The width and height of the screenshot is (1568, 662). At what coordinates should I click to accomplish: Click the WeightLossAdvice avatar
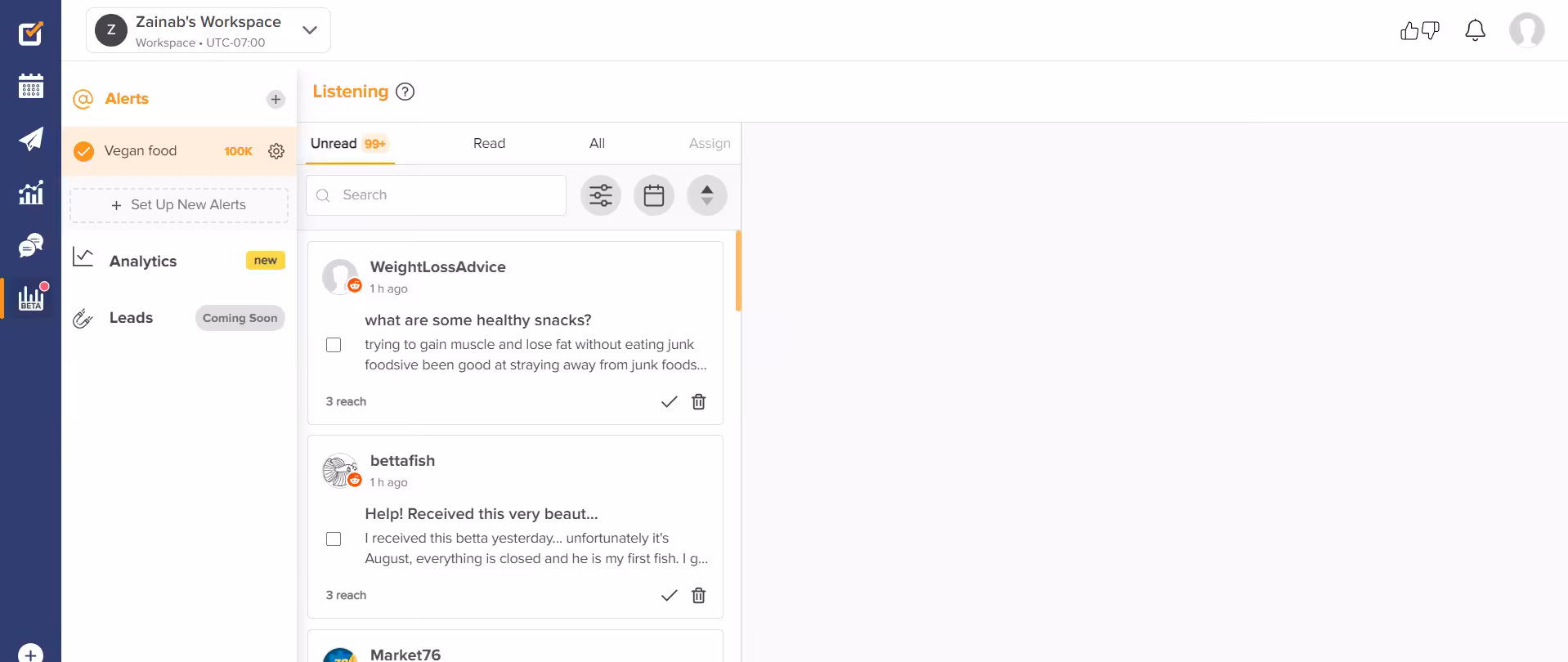tap(340, 276)
